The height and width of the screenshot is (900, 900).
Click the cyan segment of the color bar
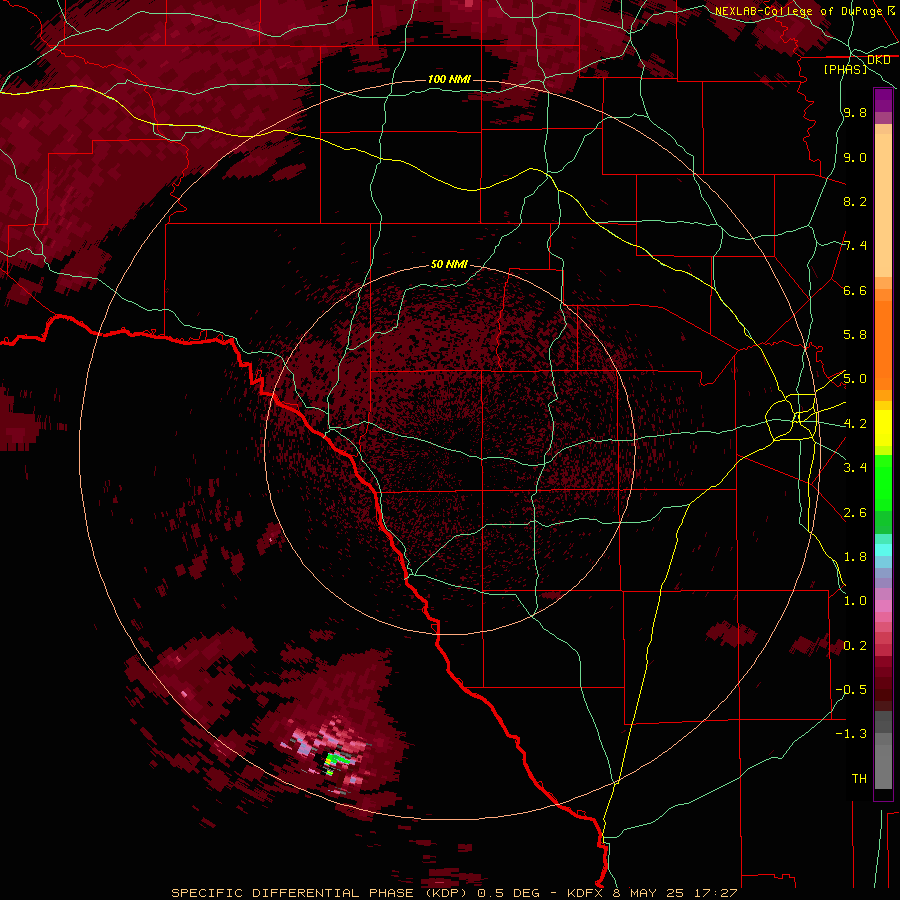883,549
